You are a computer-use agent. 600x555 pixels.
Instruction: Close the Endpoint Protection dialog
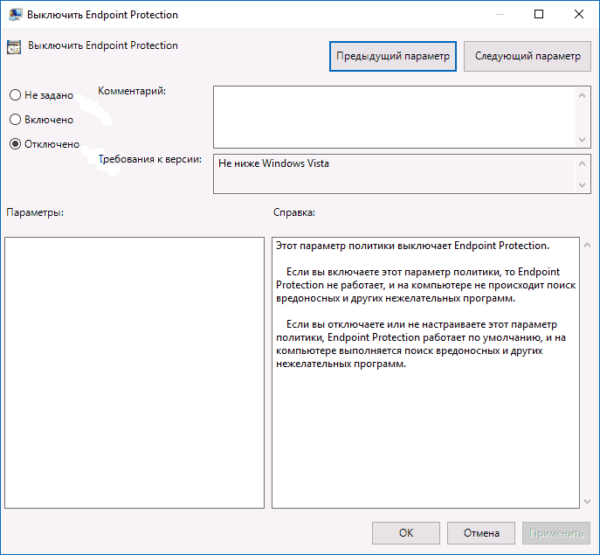click(x=579, y=14)
